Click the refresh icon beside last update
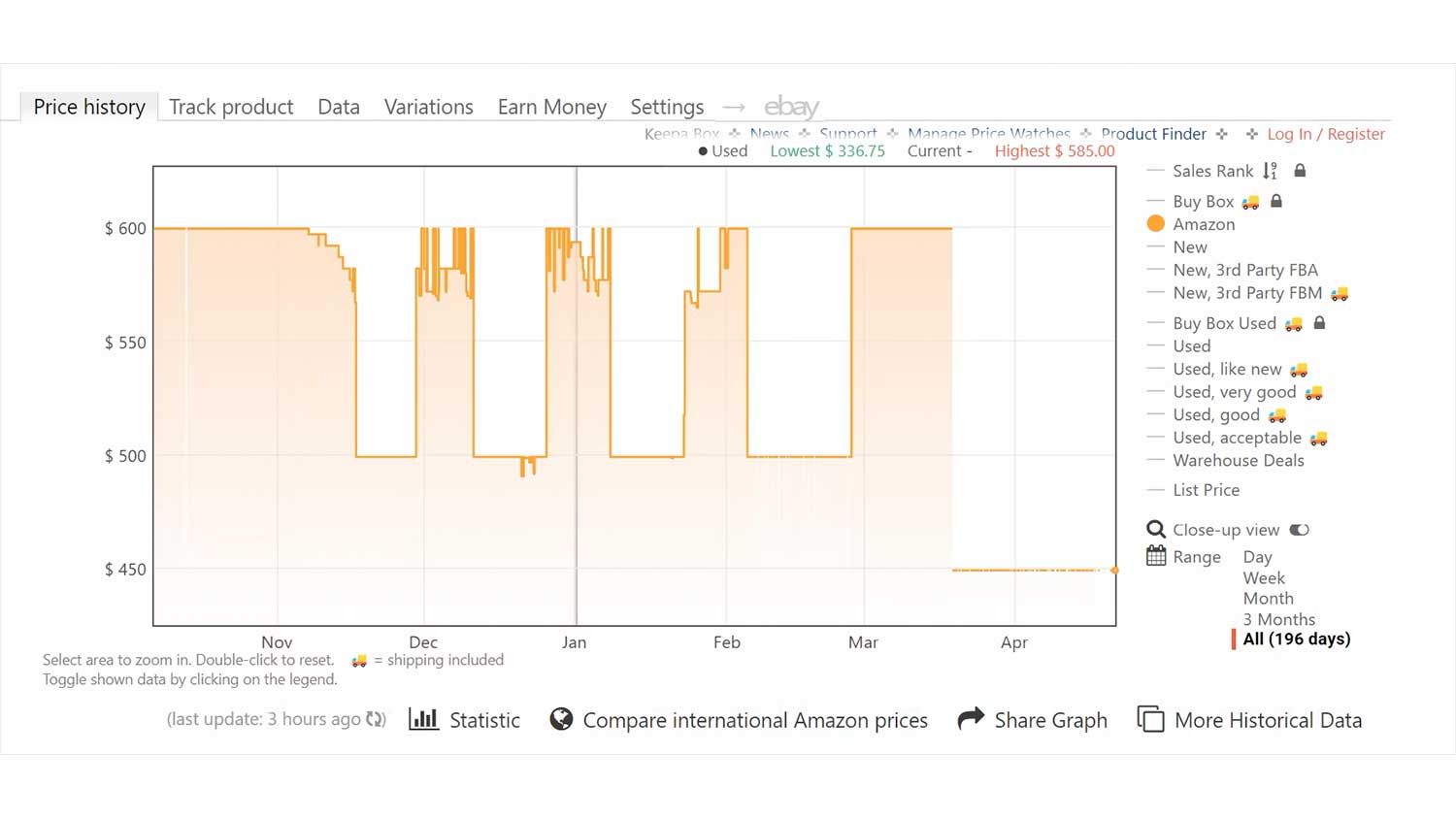The image size is (1456, 819). 376,719
